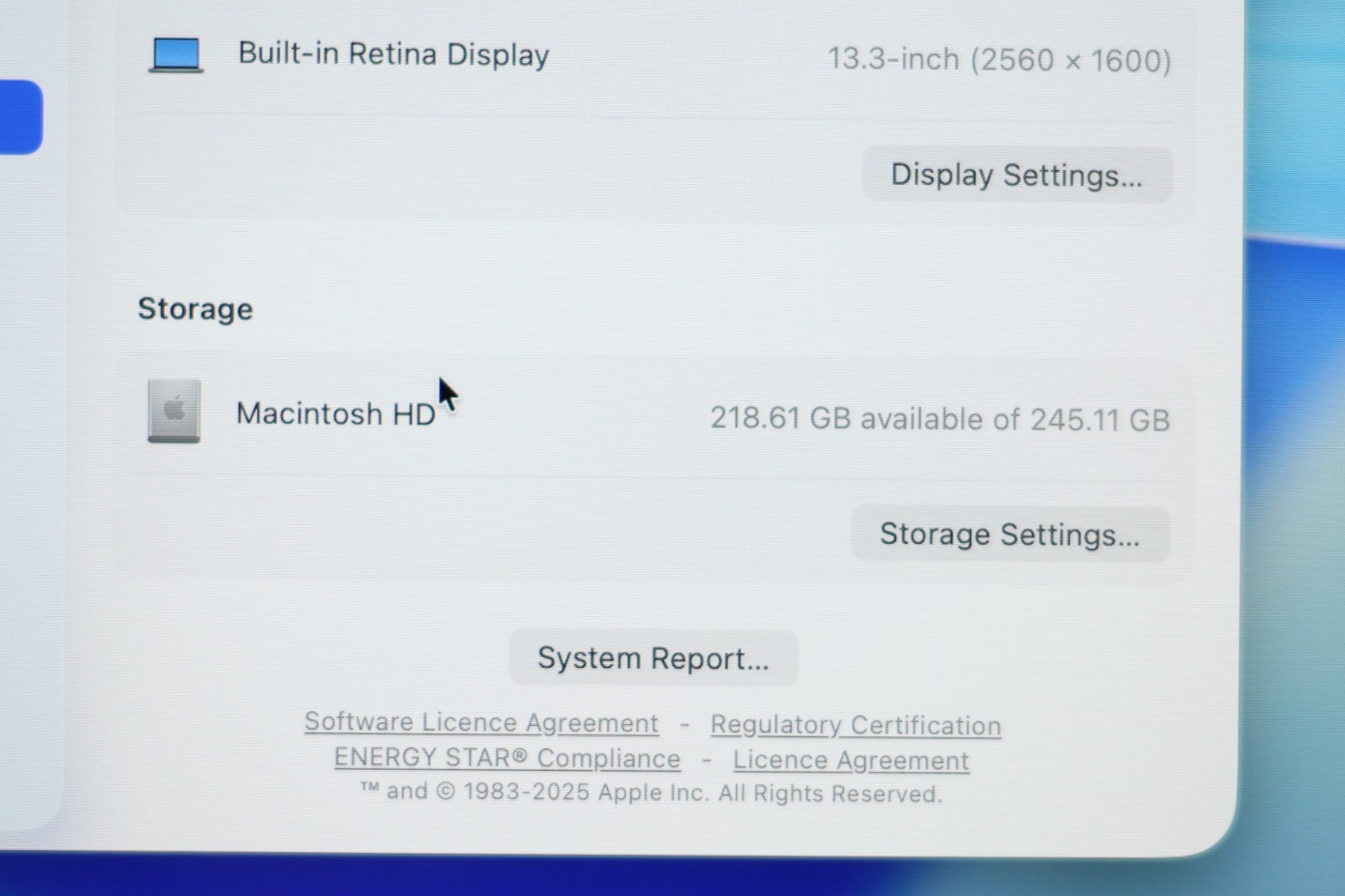Click the Macintosh HD drive icon
The image size is (1345, 896).
(x=174, y=411)
